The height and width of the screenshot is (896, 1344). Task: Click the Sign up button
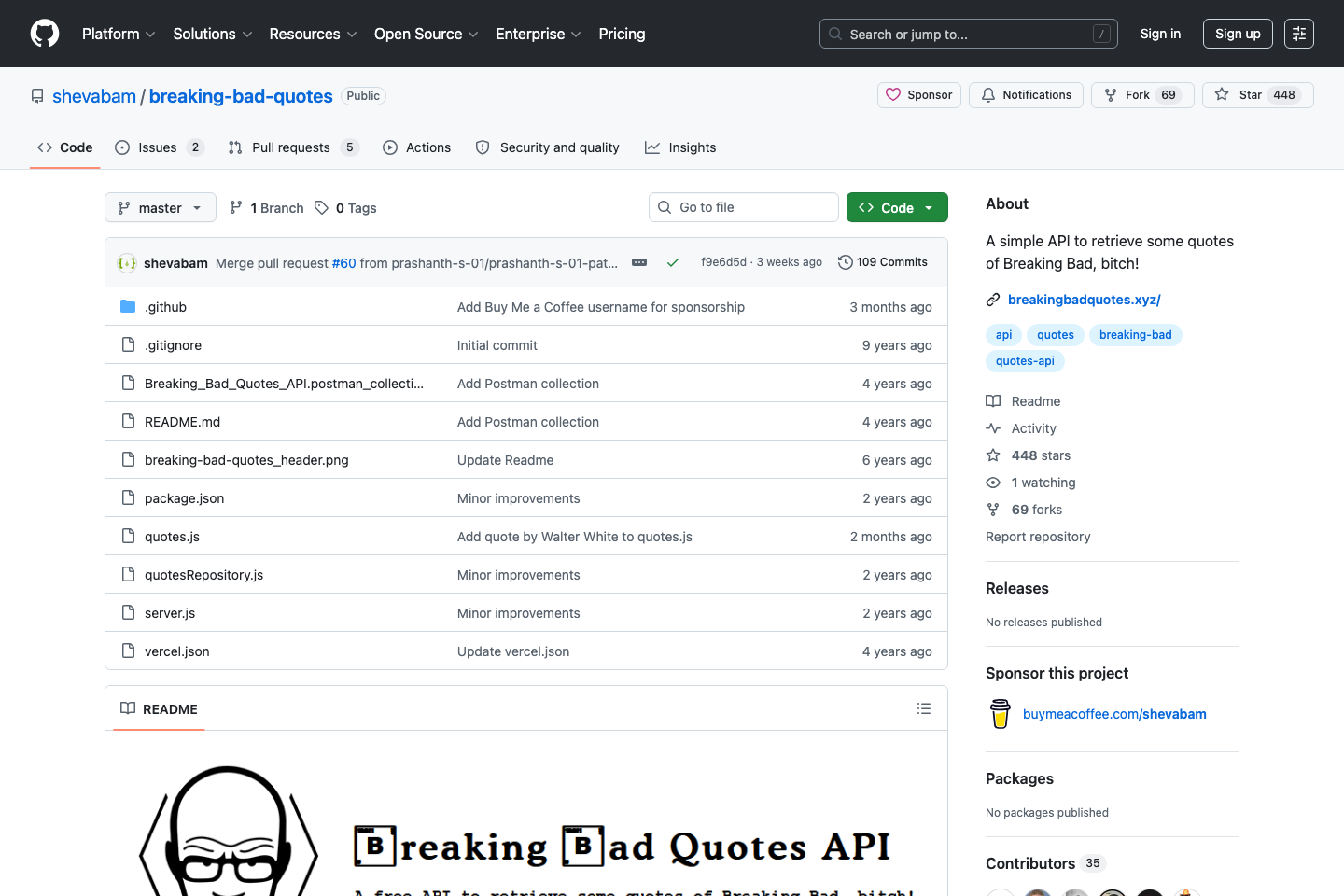[x=1238, y=34]
